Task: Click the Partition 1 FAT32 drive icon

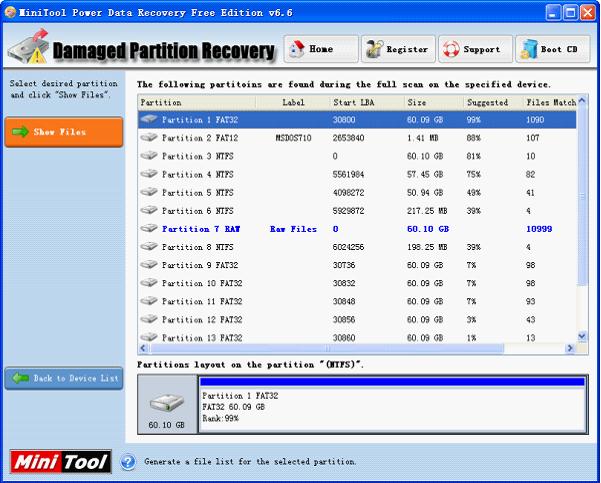Action: pyautogui.click(x=149, y=119)
